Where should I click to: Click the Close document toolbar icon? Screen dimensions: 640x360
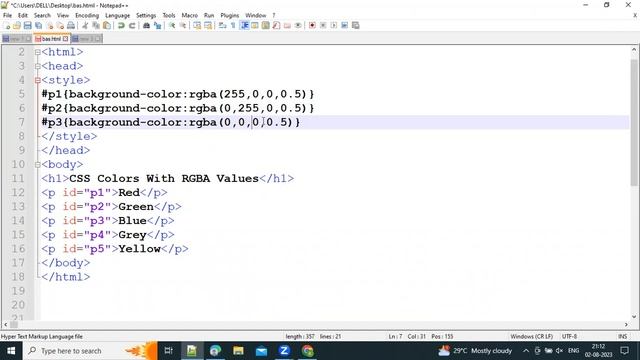(x=49, y=26)
